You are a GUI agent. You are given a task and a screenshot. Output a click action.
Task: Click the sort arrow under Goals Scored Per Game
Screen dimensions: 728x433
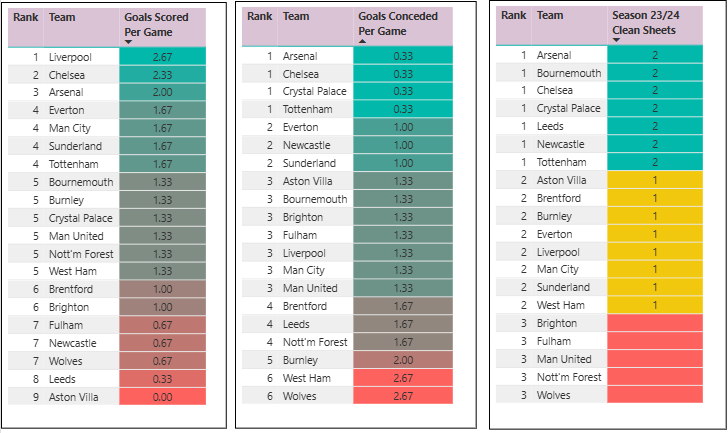129,42
